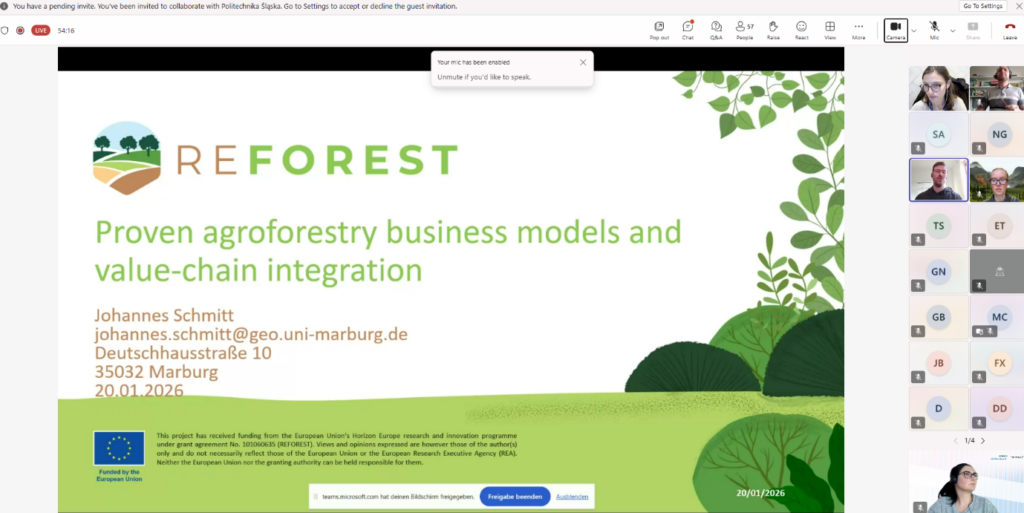Click the recording indicator icon
Viewport: 1024px width, 513px height.
point(20,30)
